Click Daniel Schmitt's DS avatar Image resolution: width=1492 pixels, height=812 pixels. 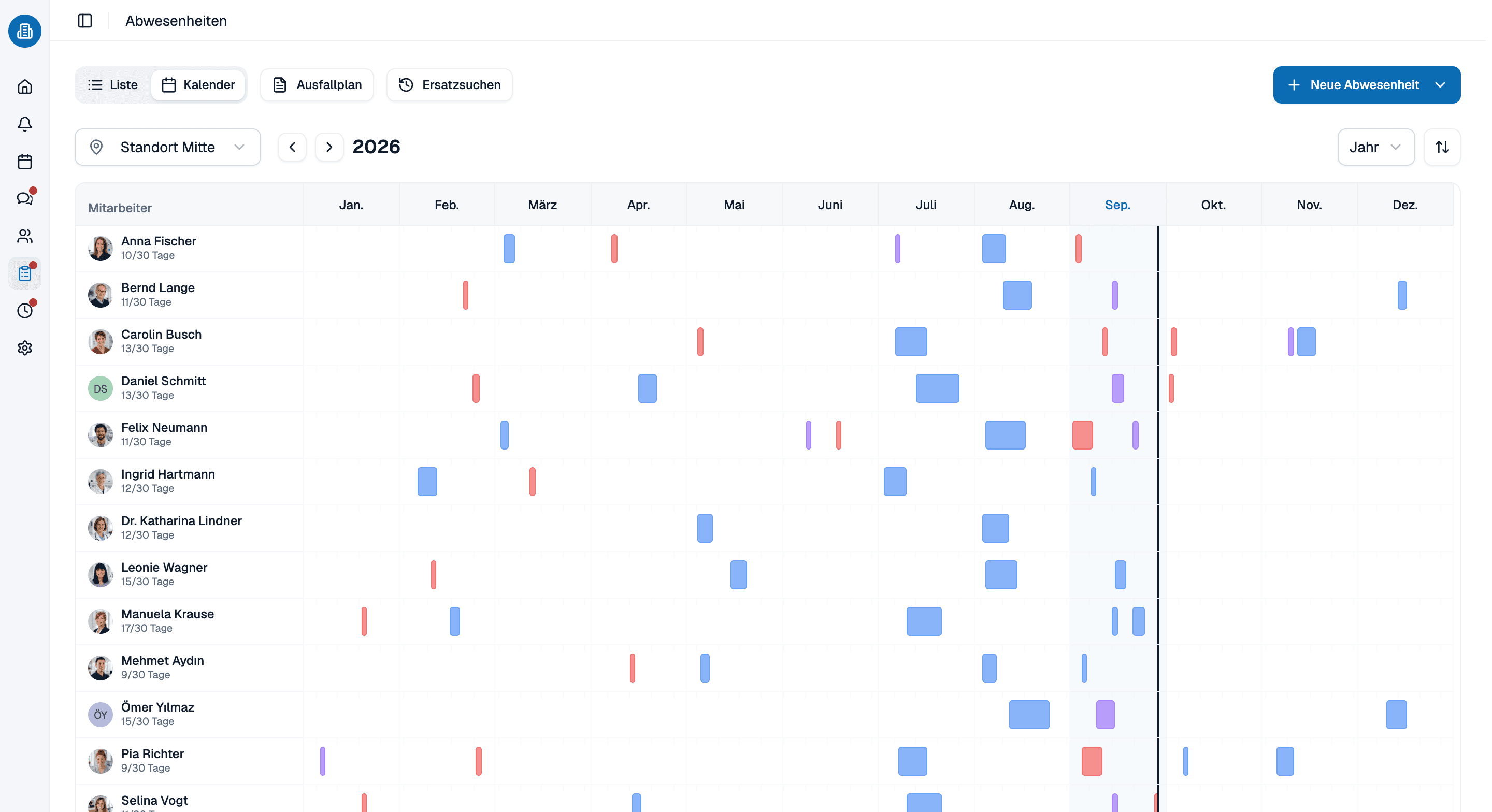[x=100, y=388]
